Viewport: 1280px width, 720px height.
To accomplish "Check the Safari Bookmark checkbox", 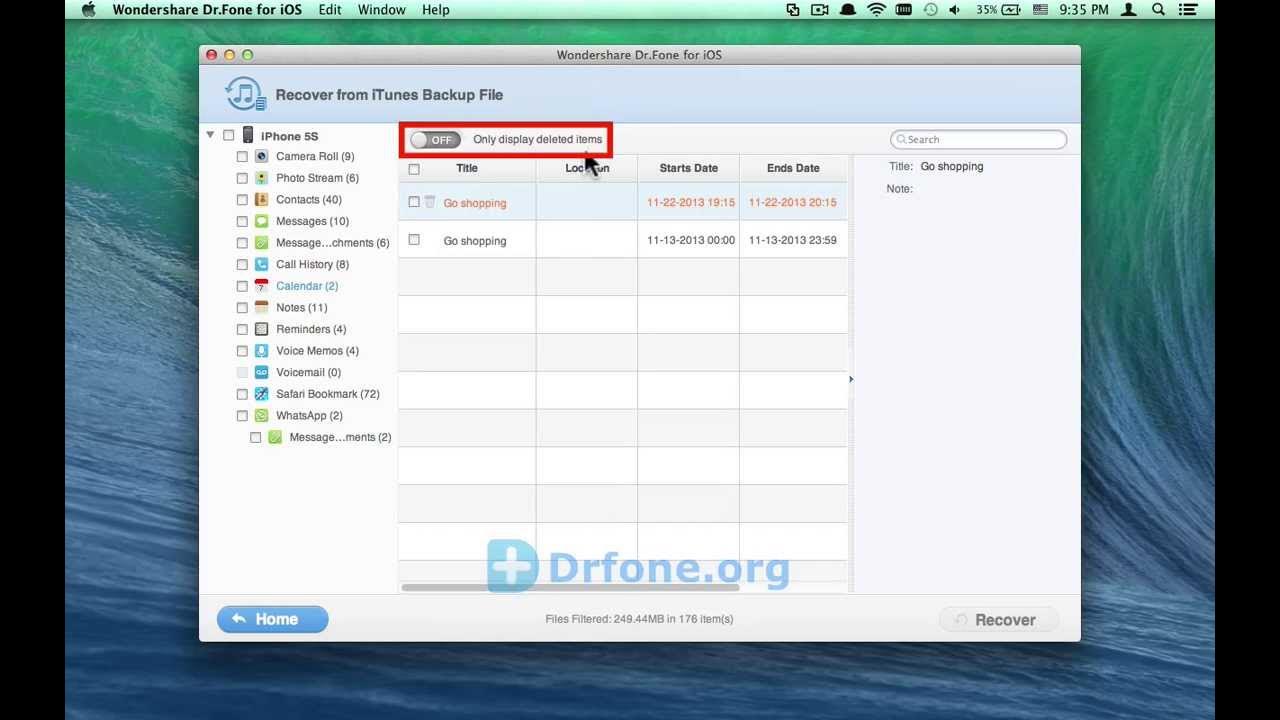I will [242, 394].
